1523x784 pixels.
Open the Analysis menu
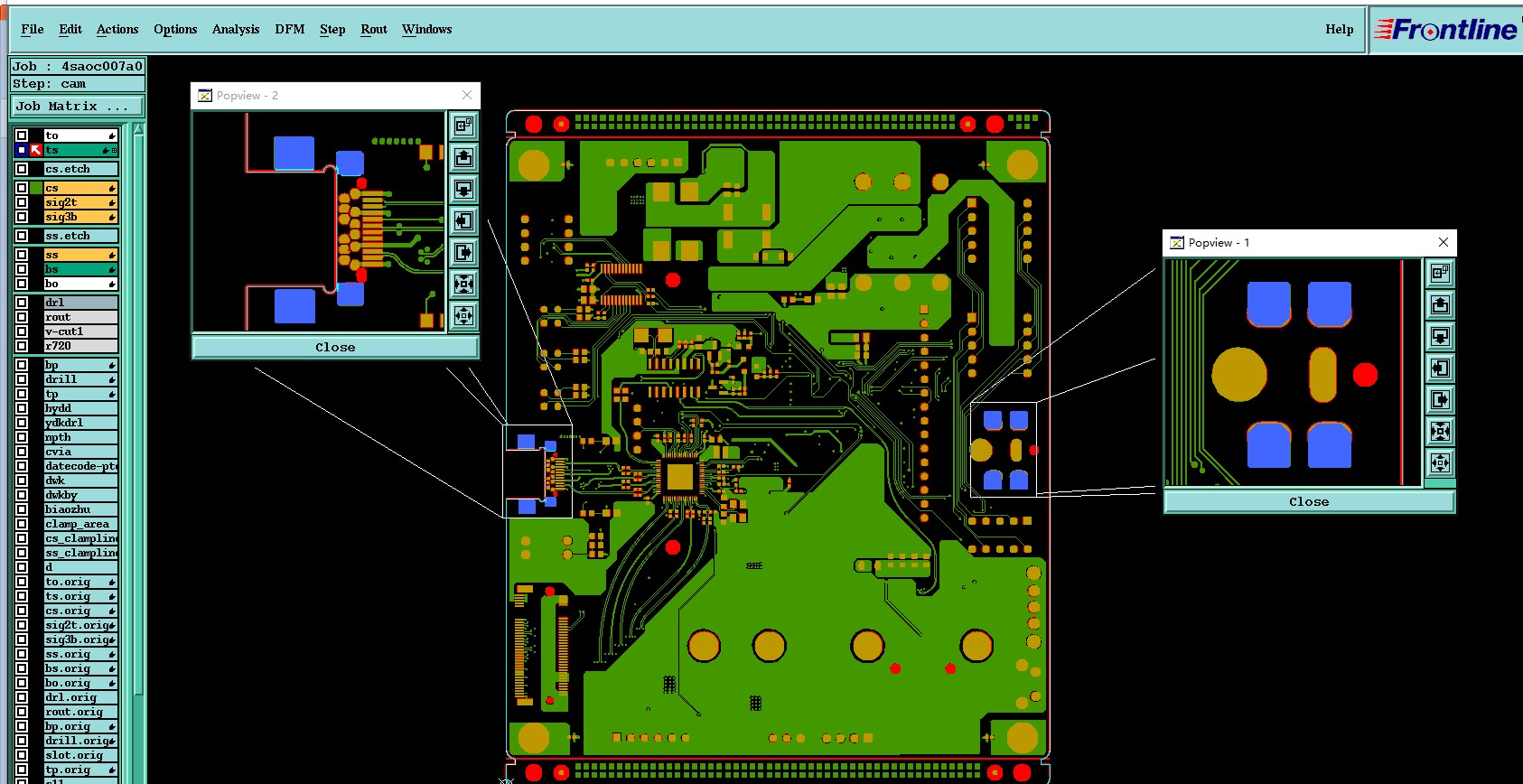[236, 29]
